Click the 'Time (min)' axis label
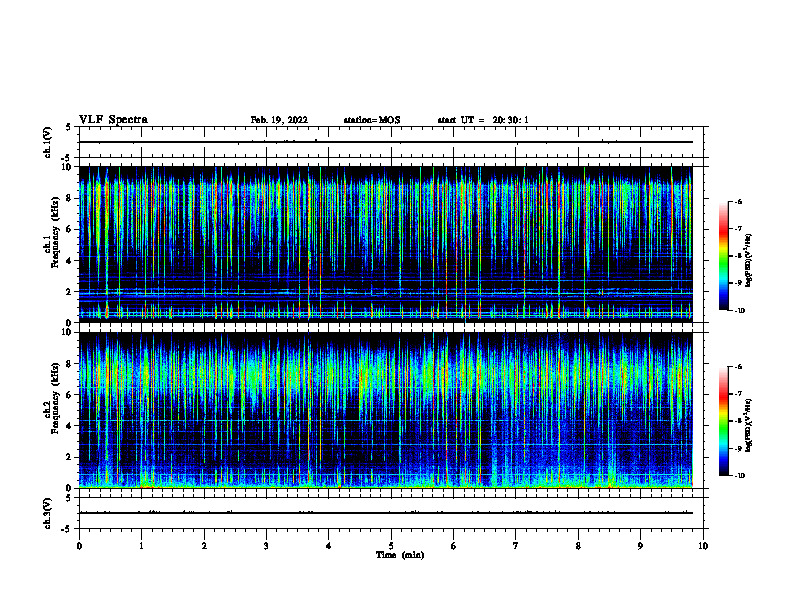This screenshot has width=792, height=612. [400, 555]
